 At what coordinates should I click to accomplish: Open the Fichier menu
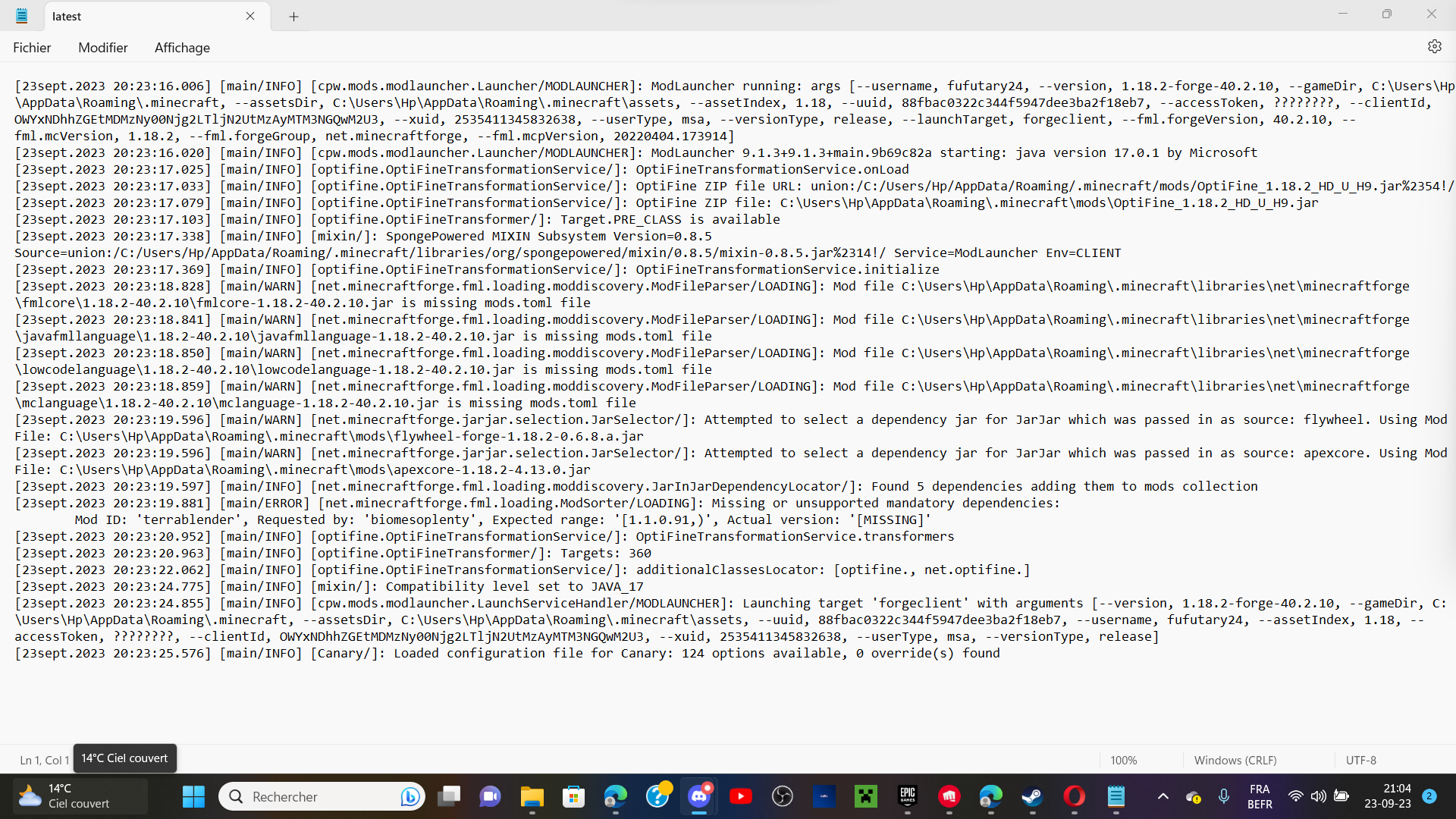(x=32, y=48)
